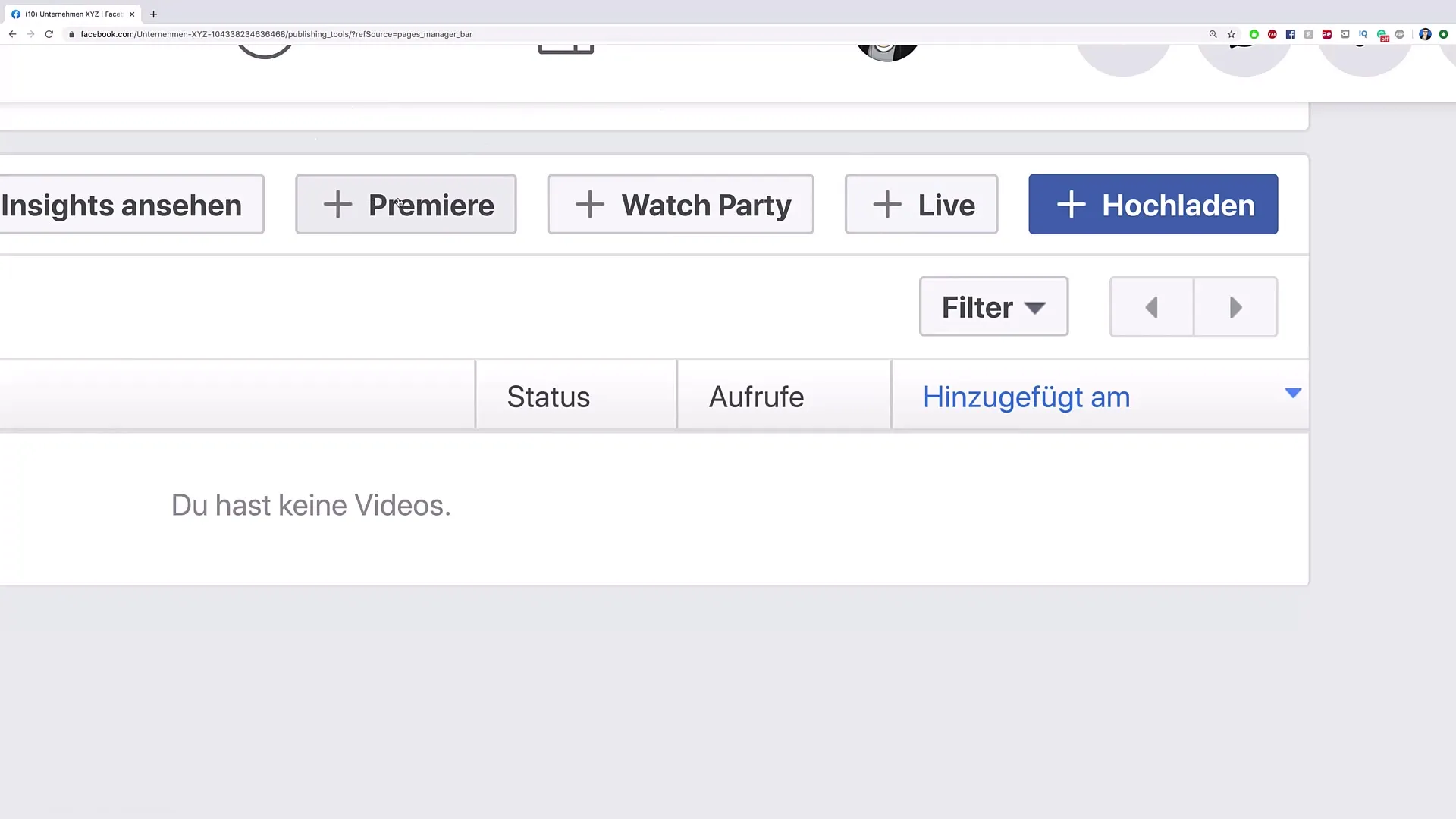Open a new browser tab with plus
The image size is (1456, 819).
[154, 14]
